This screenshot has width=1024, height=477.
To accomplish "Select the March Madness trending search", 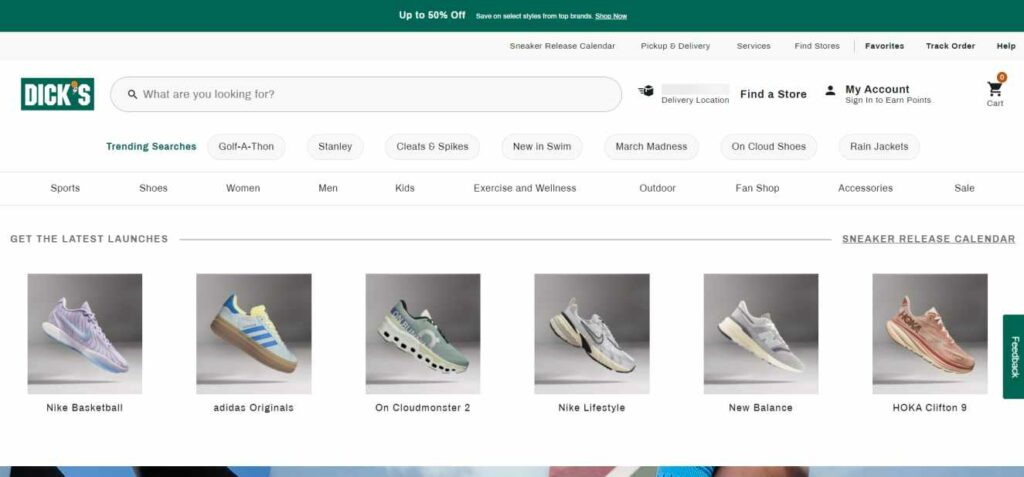I will (651, 146).
